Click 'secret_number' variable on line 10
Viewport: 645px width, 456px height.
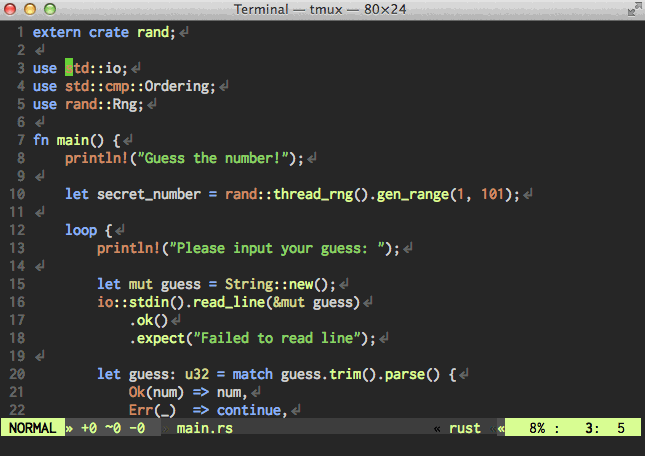tap(149, 194)
